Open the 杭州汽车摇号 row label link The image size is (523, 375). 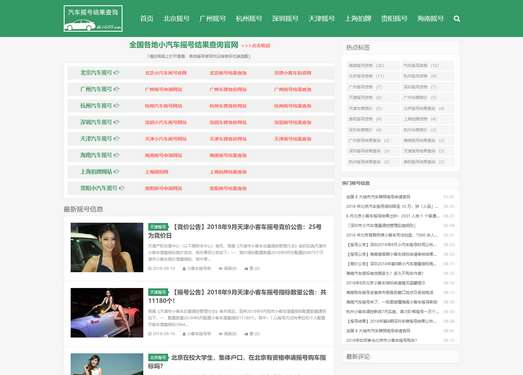tap(96, 106)
